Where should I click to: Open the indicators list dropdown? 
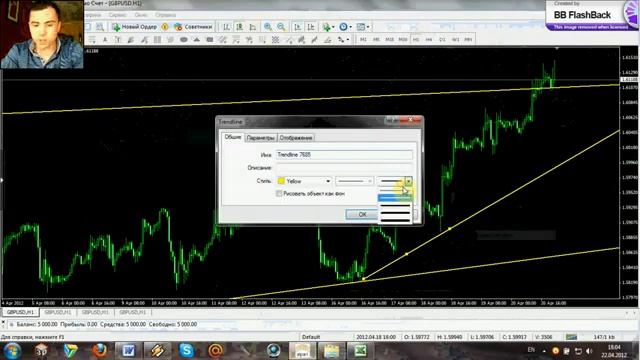328,27
